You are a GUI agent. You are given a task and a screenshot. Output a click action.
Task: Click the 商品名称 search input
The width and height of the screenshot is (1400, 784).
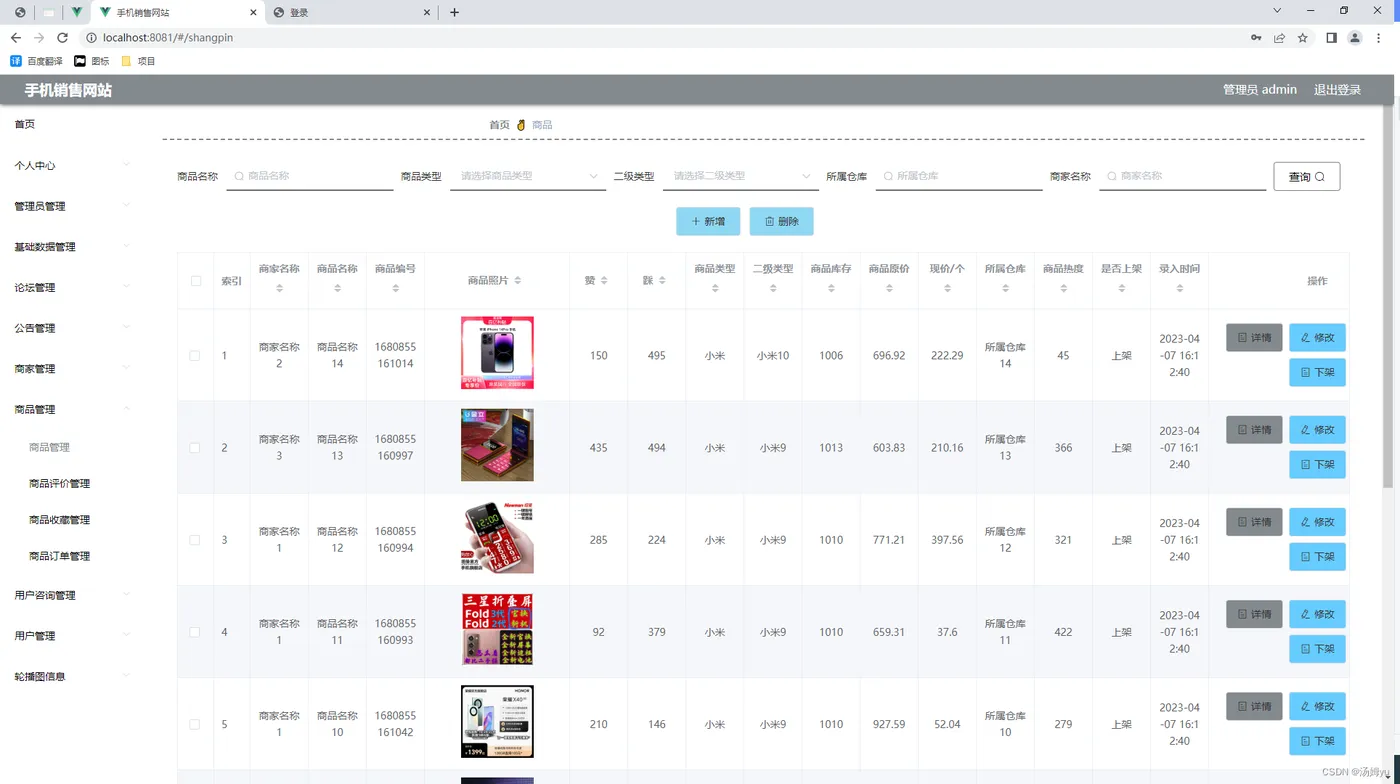pyautogui.click(x=310, y=176)
